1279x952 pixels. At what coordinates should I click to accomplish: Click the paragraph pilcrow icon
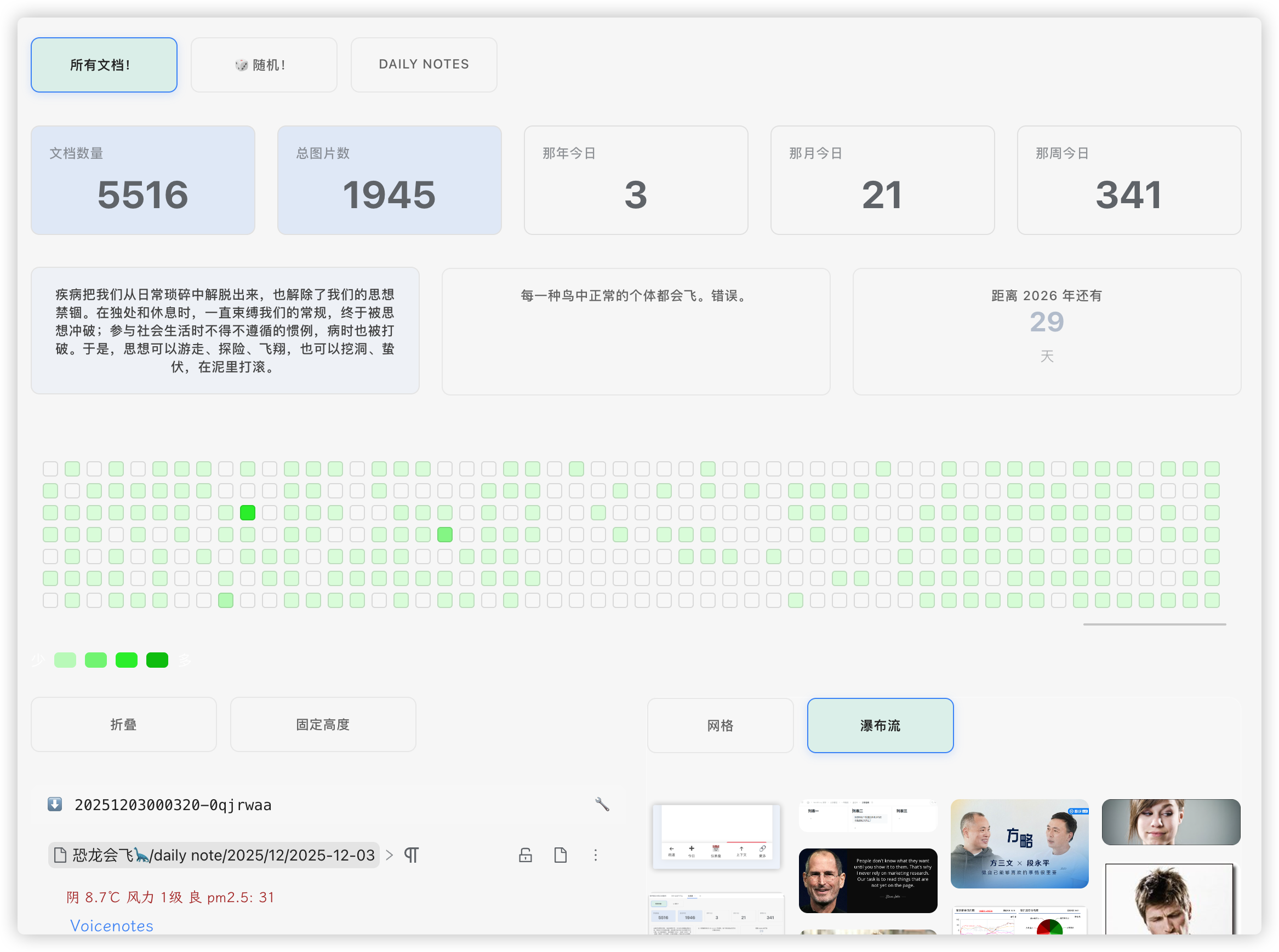tap(411, 854)
